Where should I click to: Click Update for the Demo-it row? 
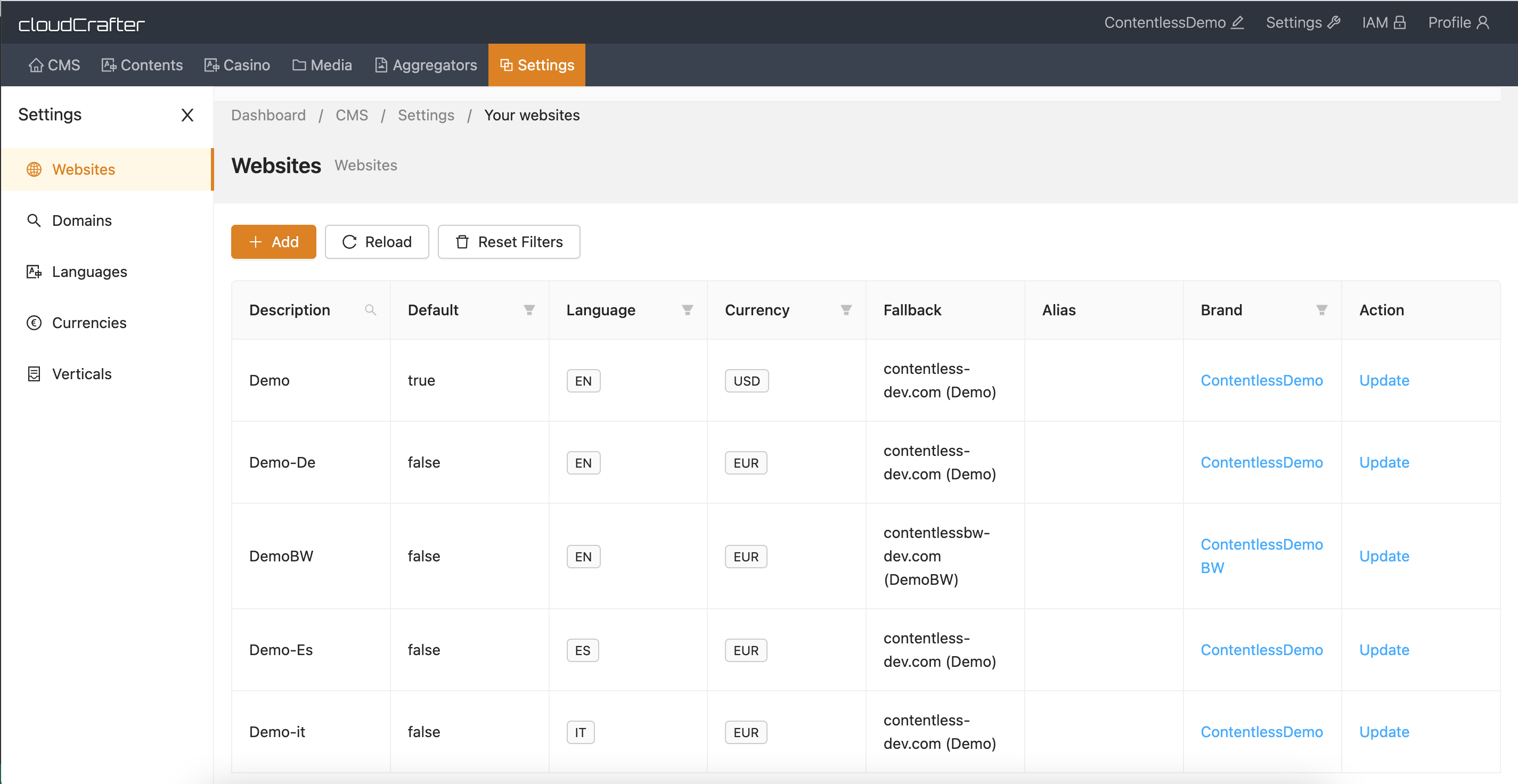coord(1384,731)
